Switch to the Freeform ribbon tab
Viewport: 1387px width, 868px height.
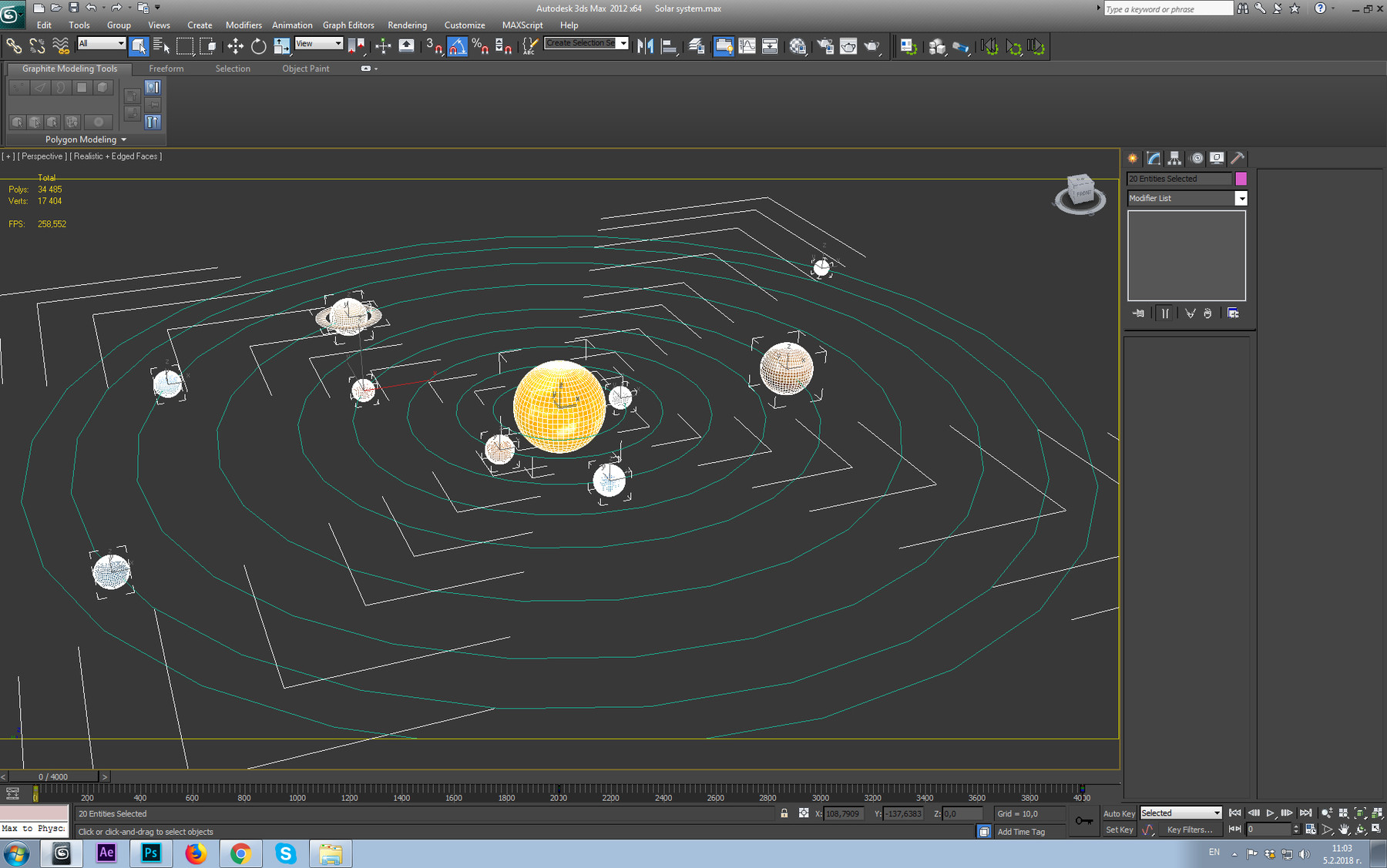coord(166,69)
